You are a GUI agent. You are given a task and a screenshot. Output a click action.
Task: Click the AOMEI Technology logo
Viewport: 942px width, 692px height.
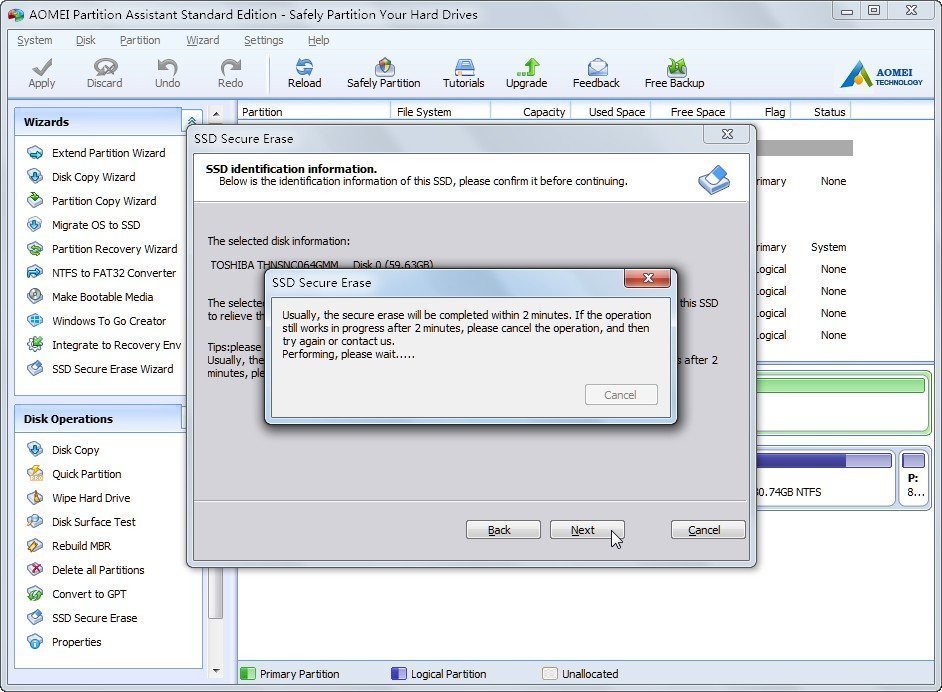coord(882,74)
